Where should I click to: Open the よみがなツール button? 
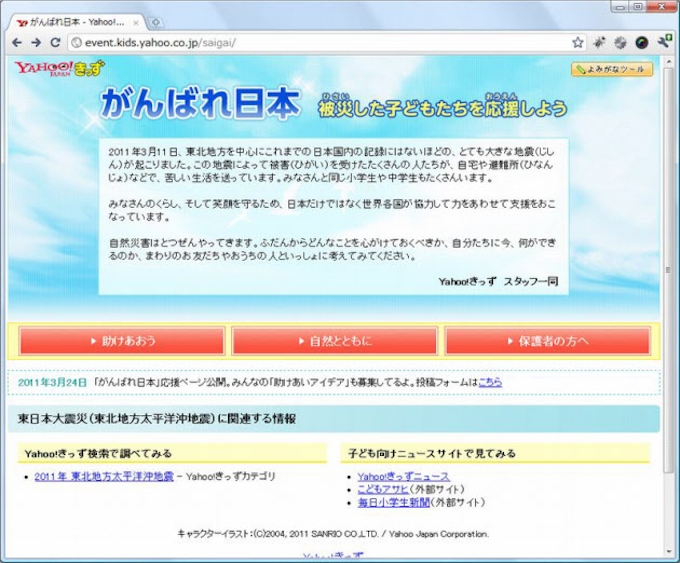[612, 70]
